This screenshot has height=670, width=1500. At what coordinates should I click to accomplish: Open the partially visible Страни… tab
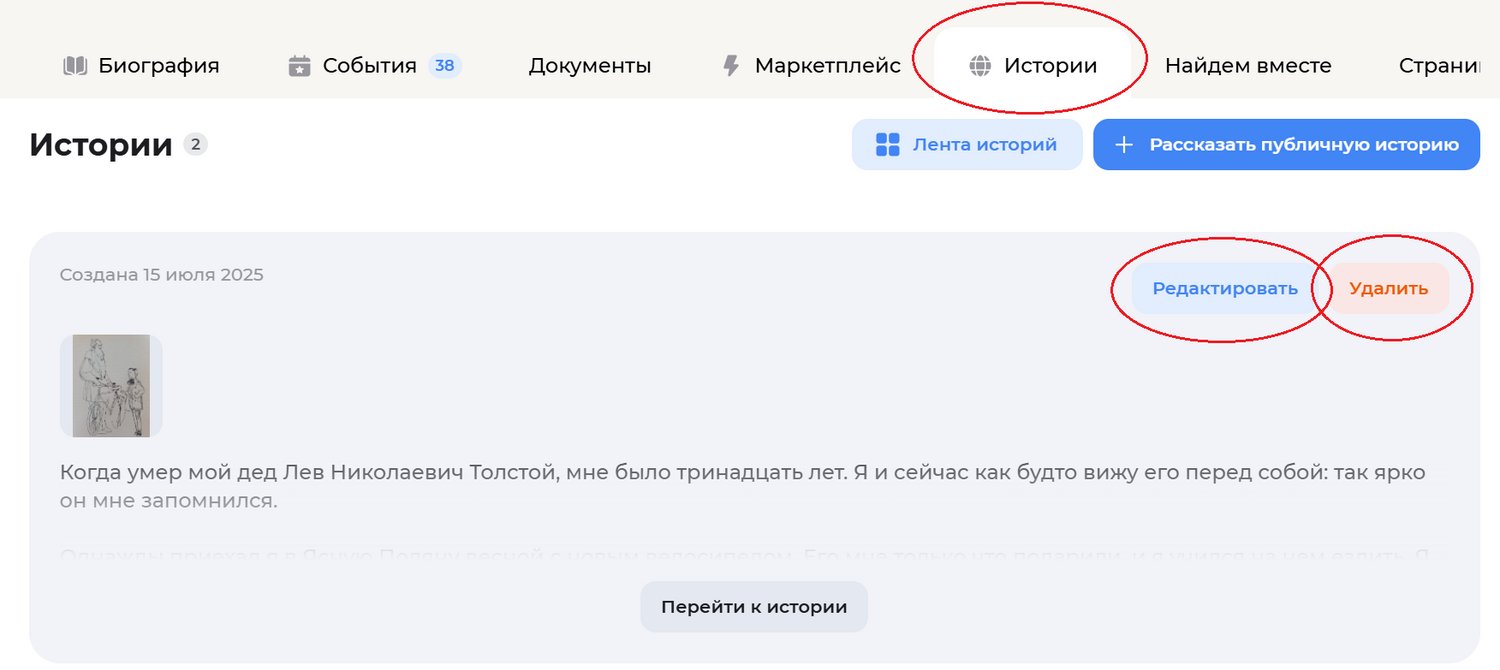click(1438, 66)
